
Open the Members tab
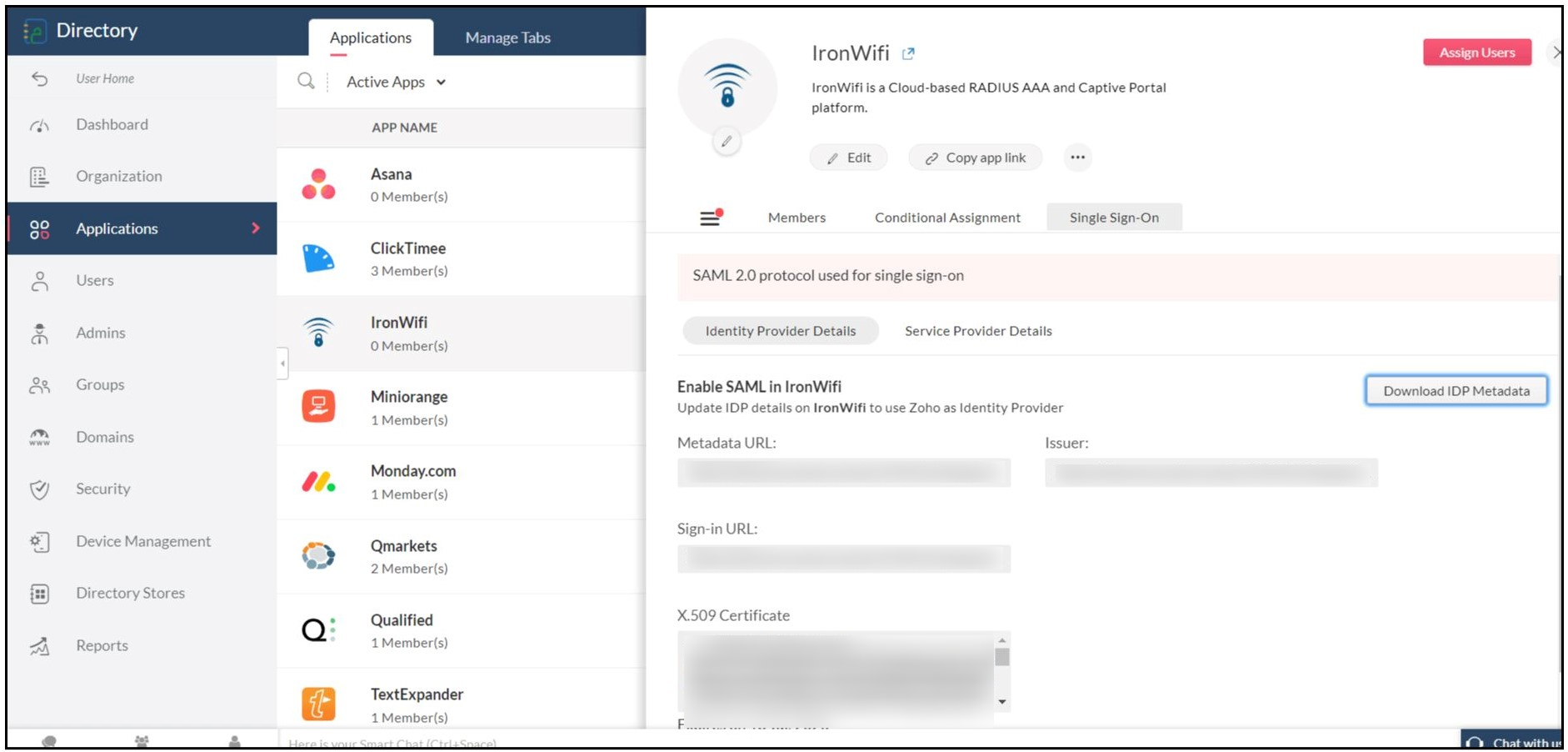point(796,218)
